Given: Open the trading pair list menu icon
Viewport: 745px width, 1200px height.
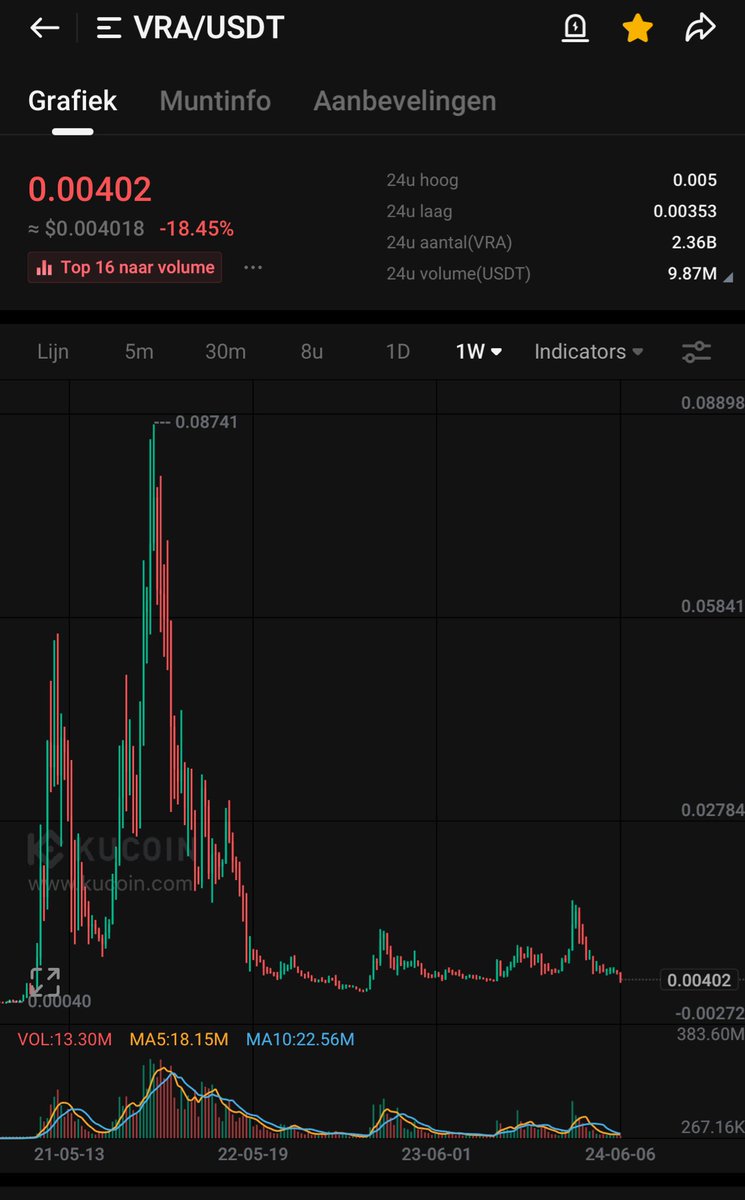Looking at the screenshot, I should 109,28.
